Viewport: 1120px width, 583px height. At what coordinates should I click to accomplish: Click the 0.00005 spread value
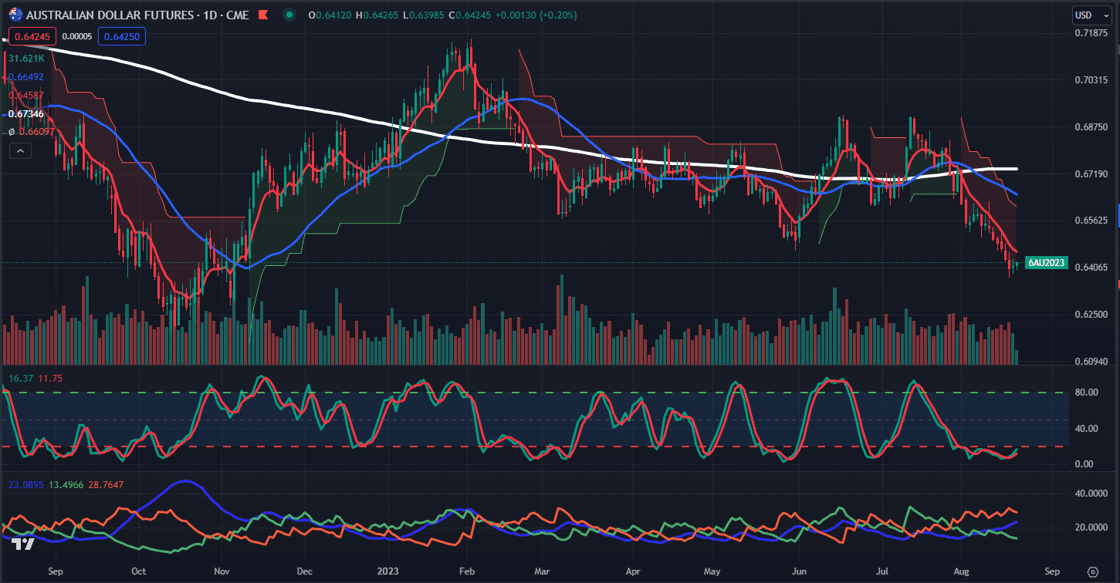click(77, 36)
